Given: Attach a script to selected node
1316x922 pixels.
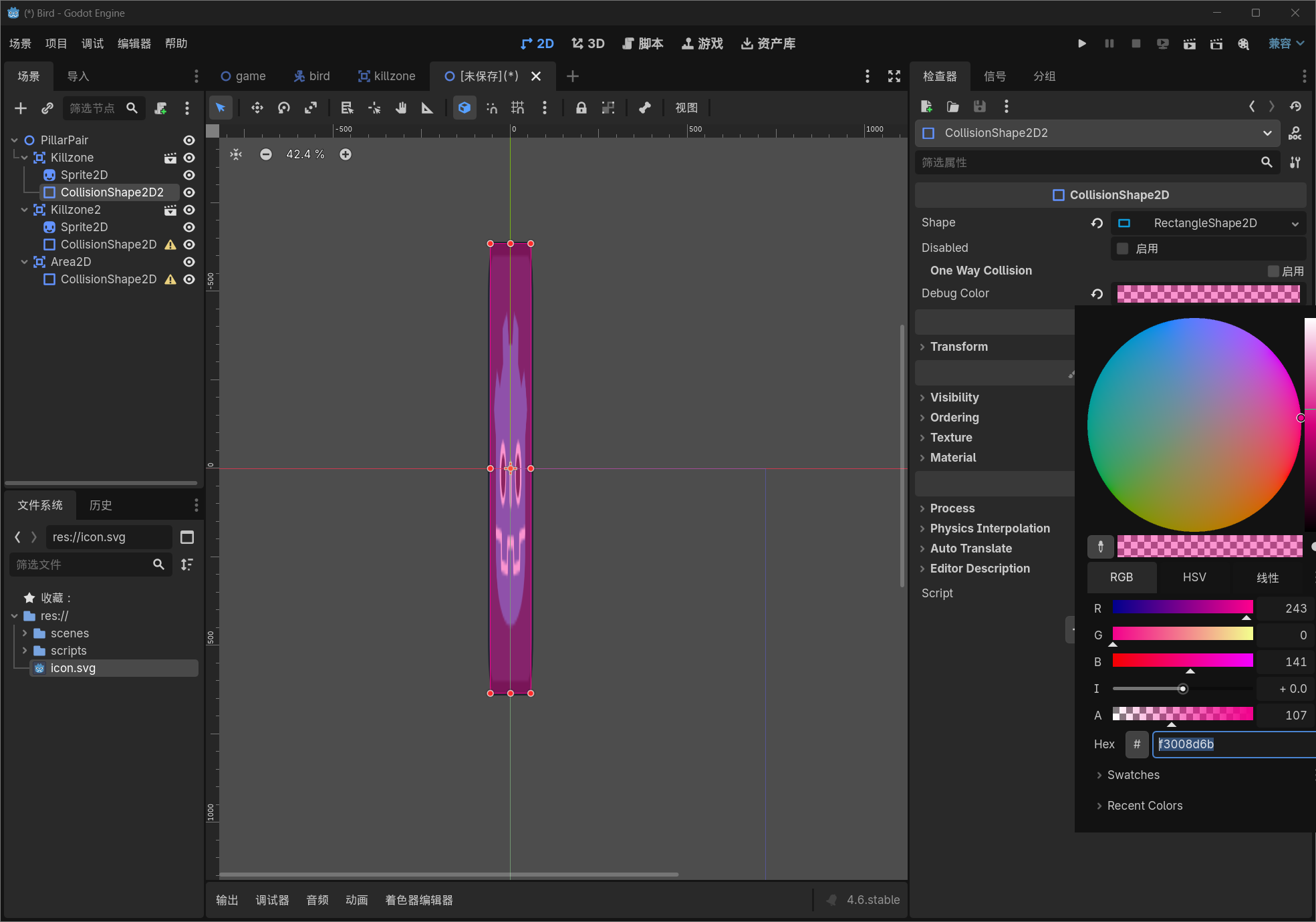Looking at the screenshot, I should point(161,108).
